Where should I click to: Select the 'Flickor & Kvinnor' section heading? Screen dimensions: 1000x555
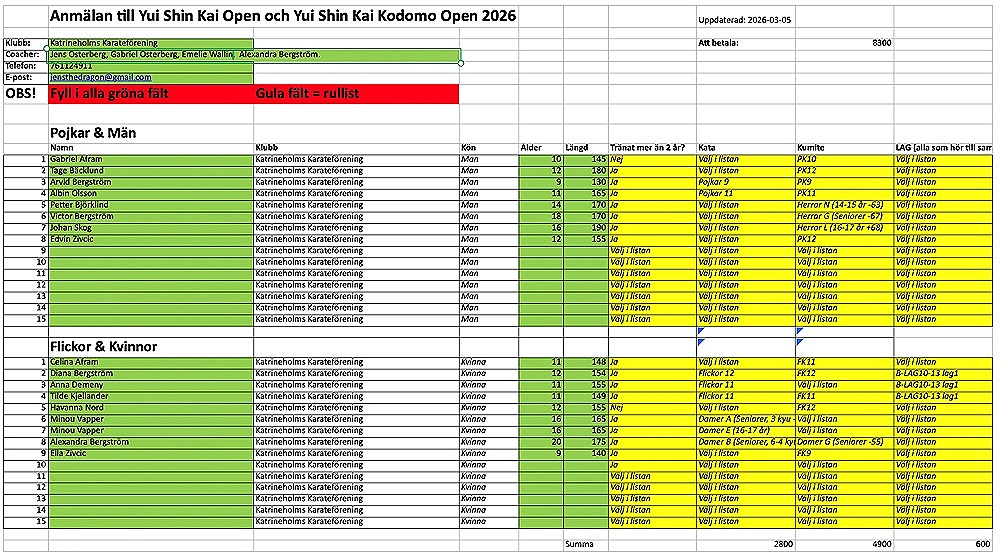pos(105,346)
